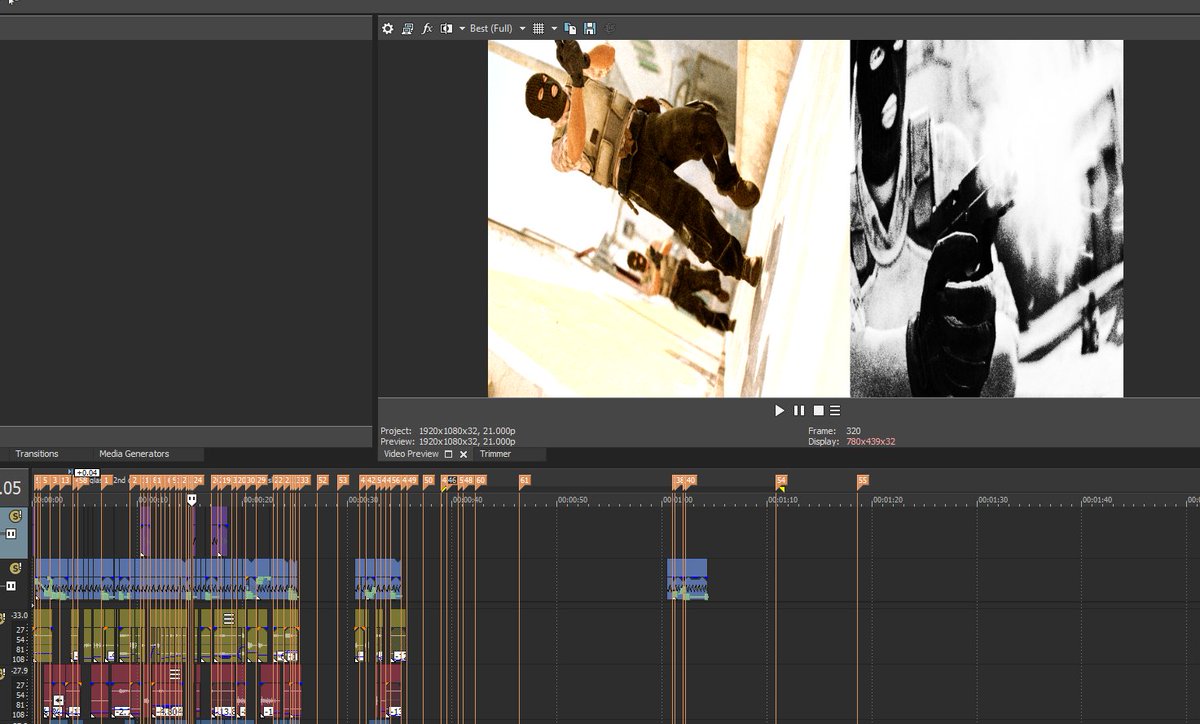Viewport: 1200px width, 724px height.
Task: Jump to marker 60 on timeline
Action: [480, 481]
